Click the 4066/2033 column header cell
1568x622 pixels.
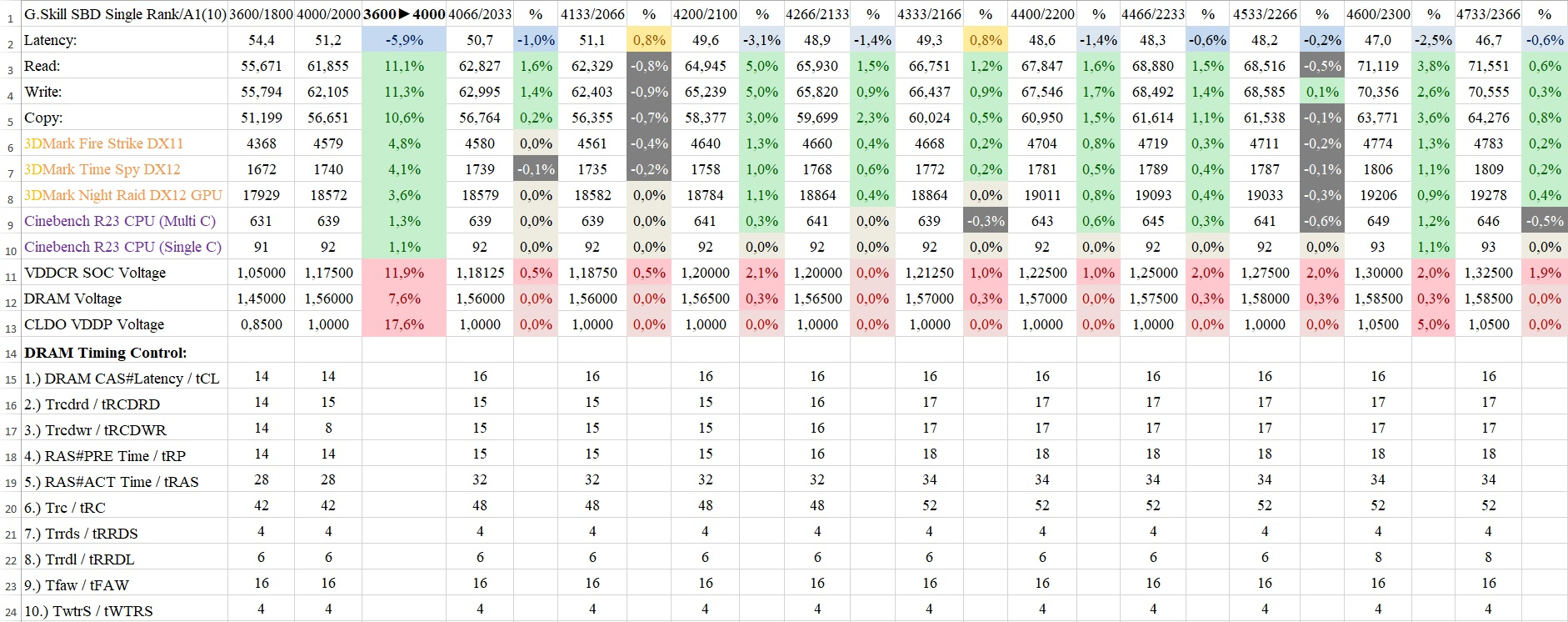480,14
